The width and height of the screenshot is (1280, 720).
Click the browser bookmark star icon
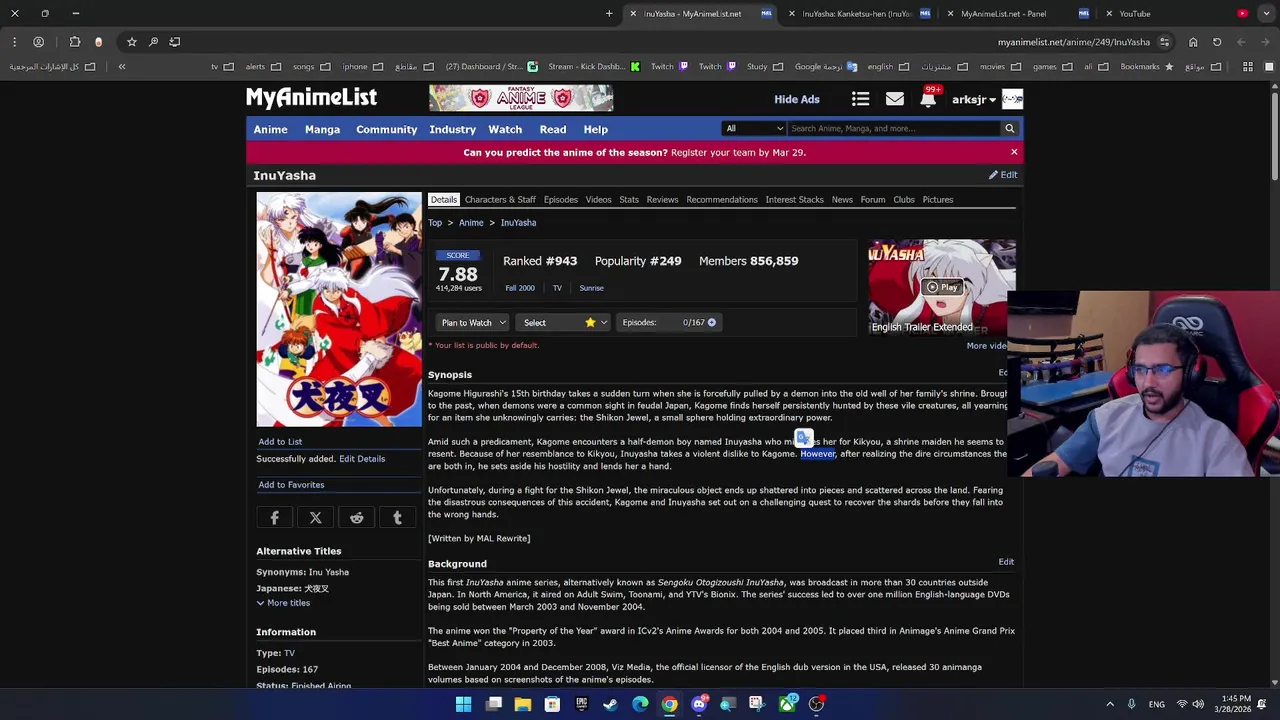[x=131, y=42]
